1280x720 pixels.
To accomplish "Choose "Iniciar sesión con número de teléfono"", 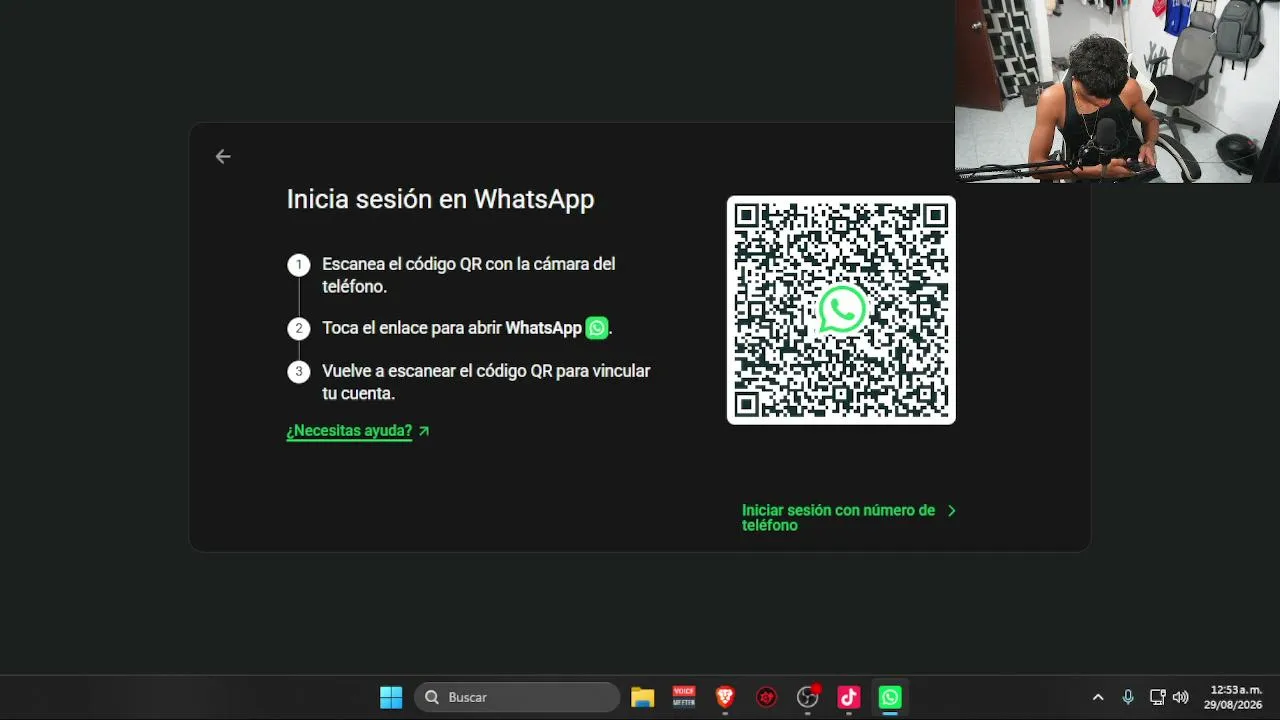I will pos(838,517).
